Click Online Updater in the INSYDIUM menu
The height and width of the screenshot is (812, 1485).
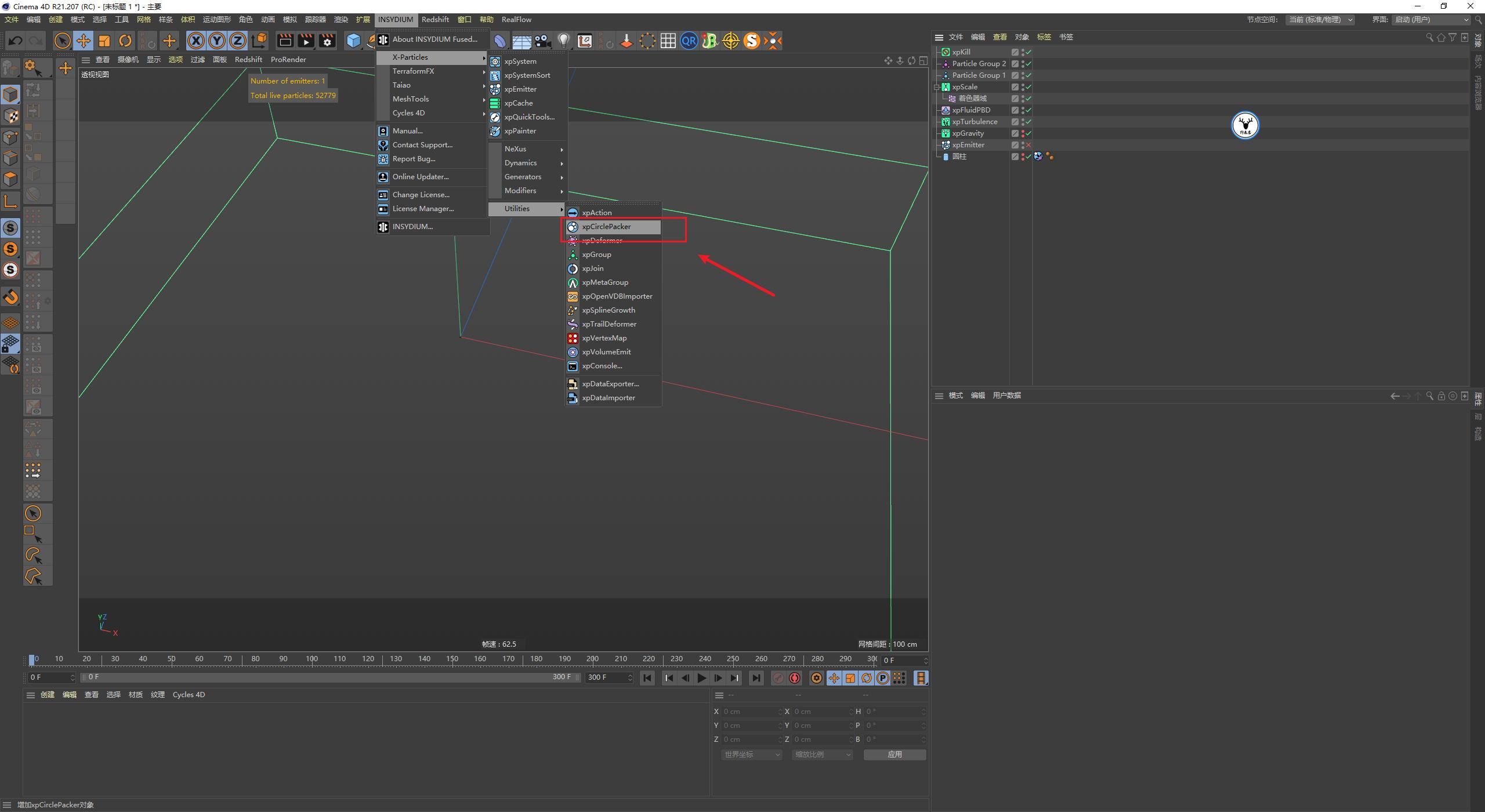(x=420, y=176)
